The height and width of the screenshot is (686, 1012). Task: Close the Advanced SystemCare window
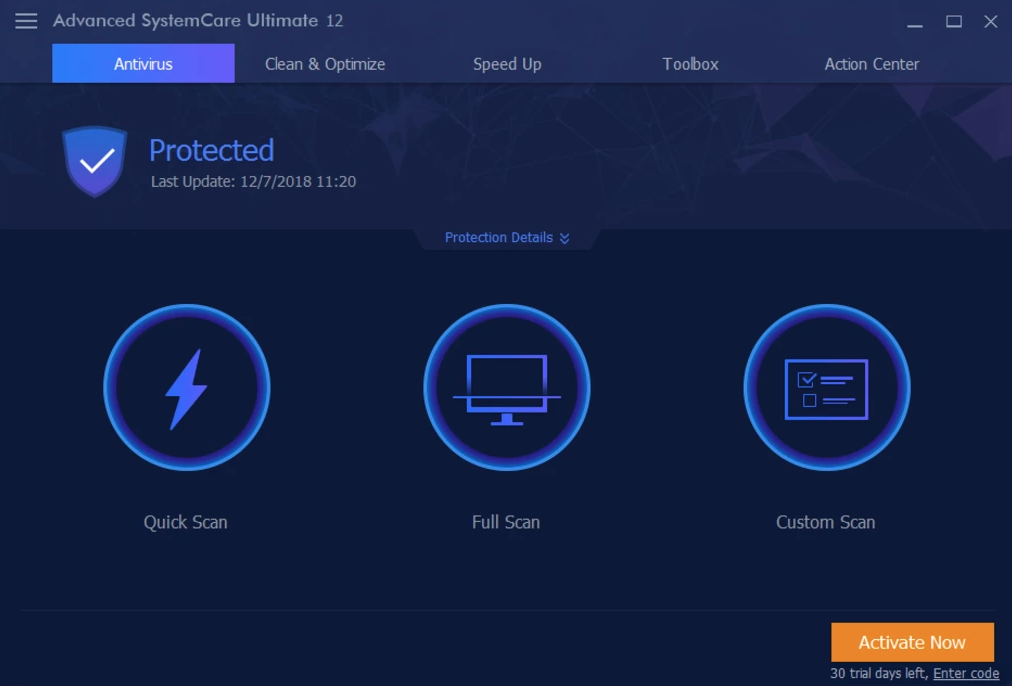(990, 22)
